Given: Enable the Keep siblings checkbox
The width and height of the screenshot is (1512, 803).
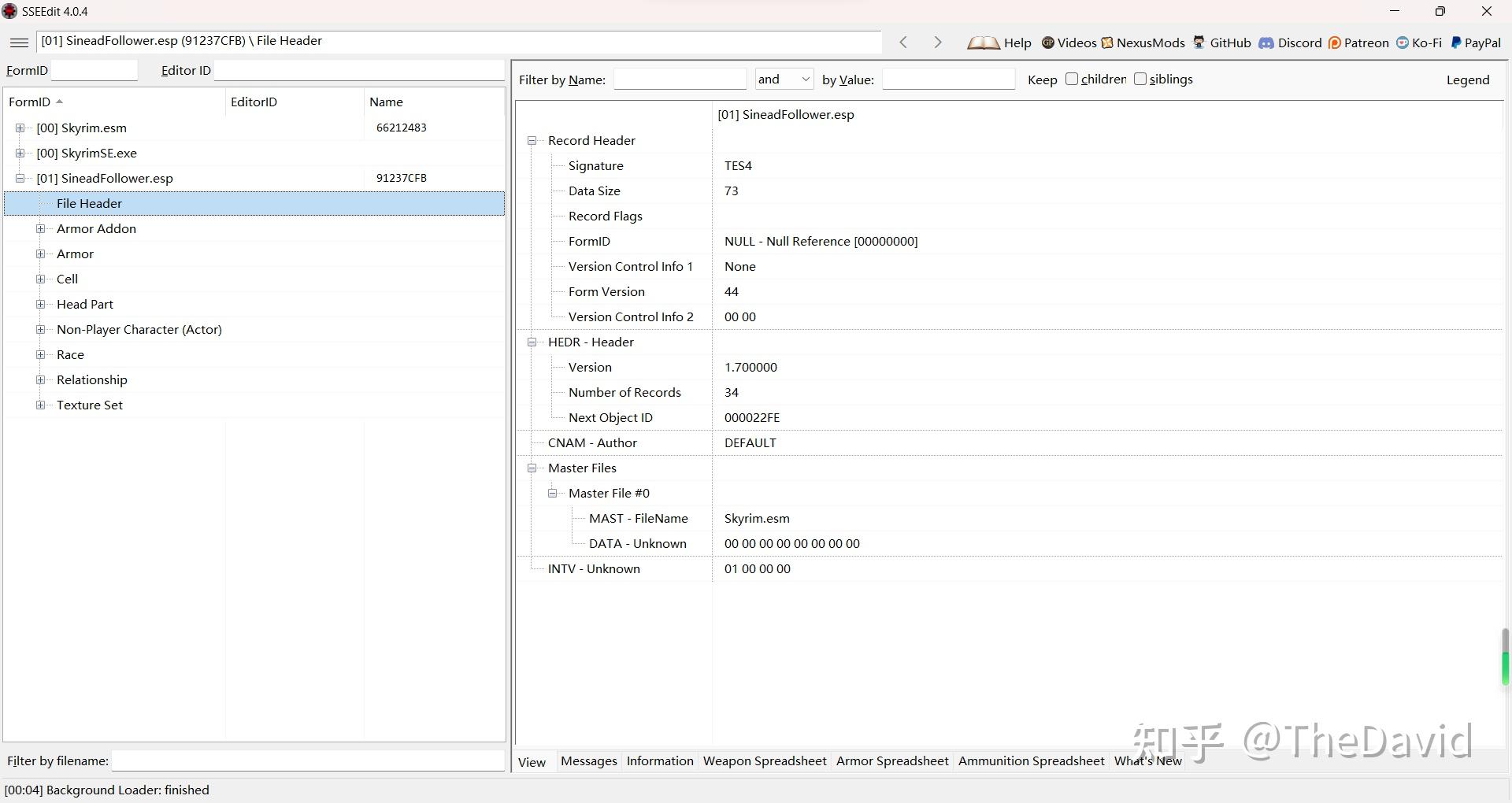Looking at the screenshot, I should click(x=1140, y=79).
